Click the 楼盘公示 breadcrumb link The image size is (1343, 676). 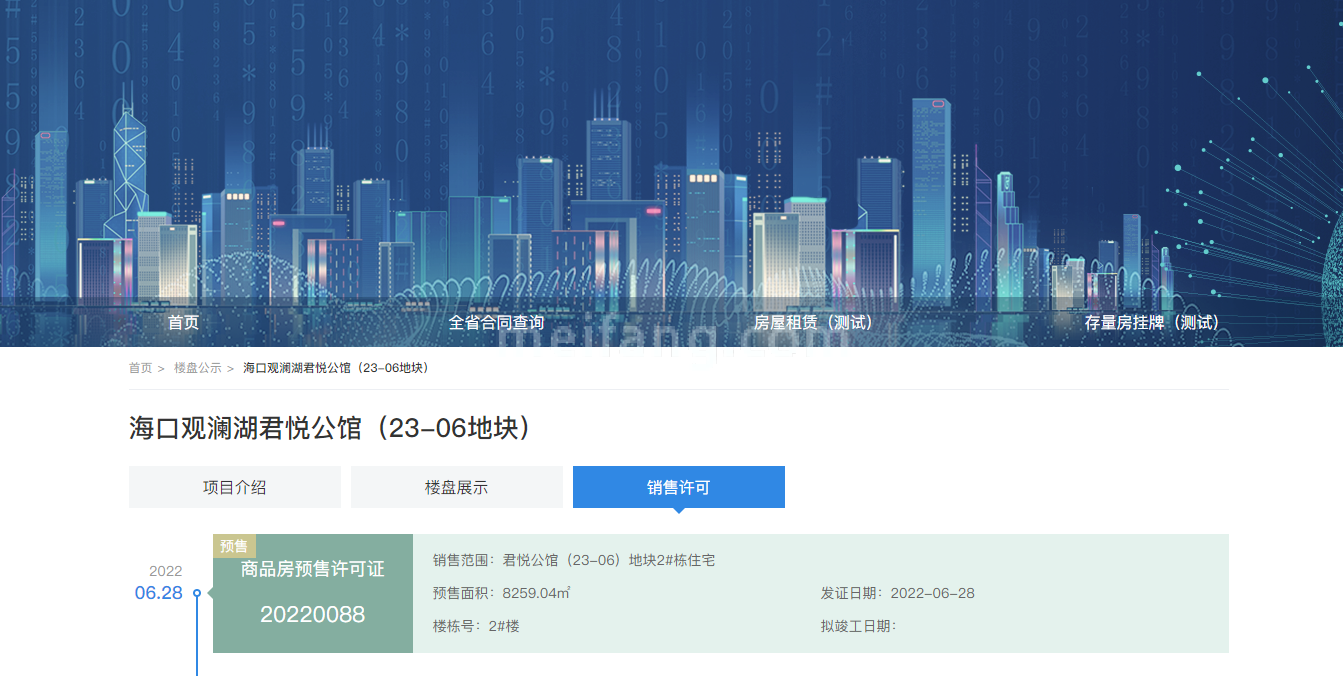click(198, 368)
